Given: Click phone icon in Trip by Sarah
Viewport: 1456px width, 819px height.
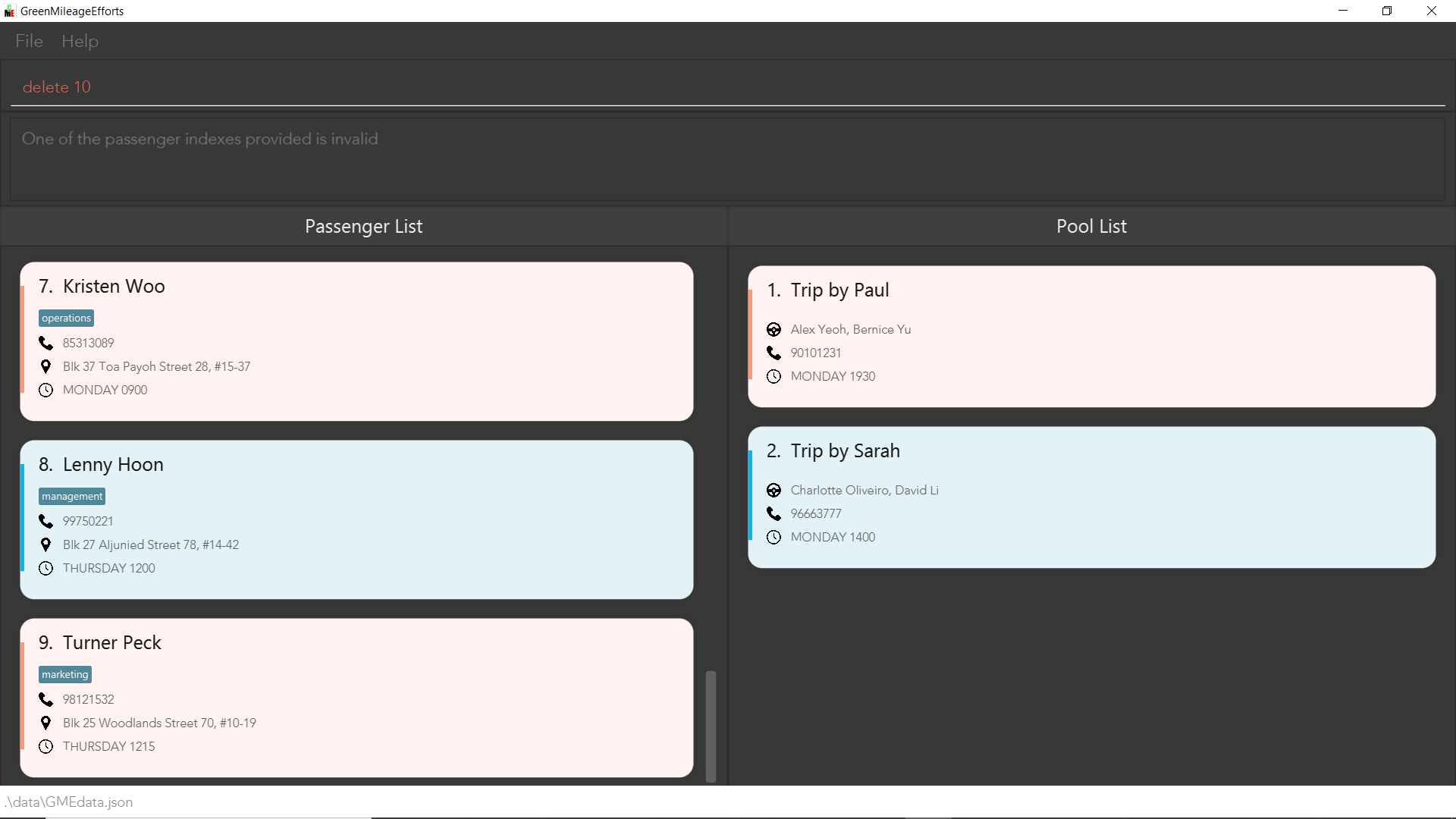Looking at the screenshot, I should pos(773,514).
